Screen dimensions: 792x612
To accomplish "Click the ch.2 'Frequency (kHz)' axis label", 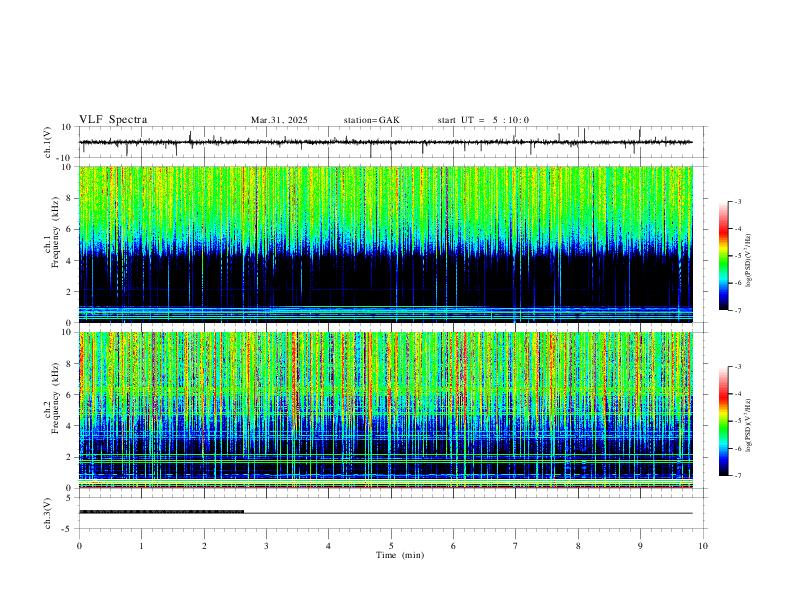I will pos(55,398).
